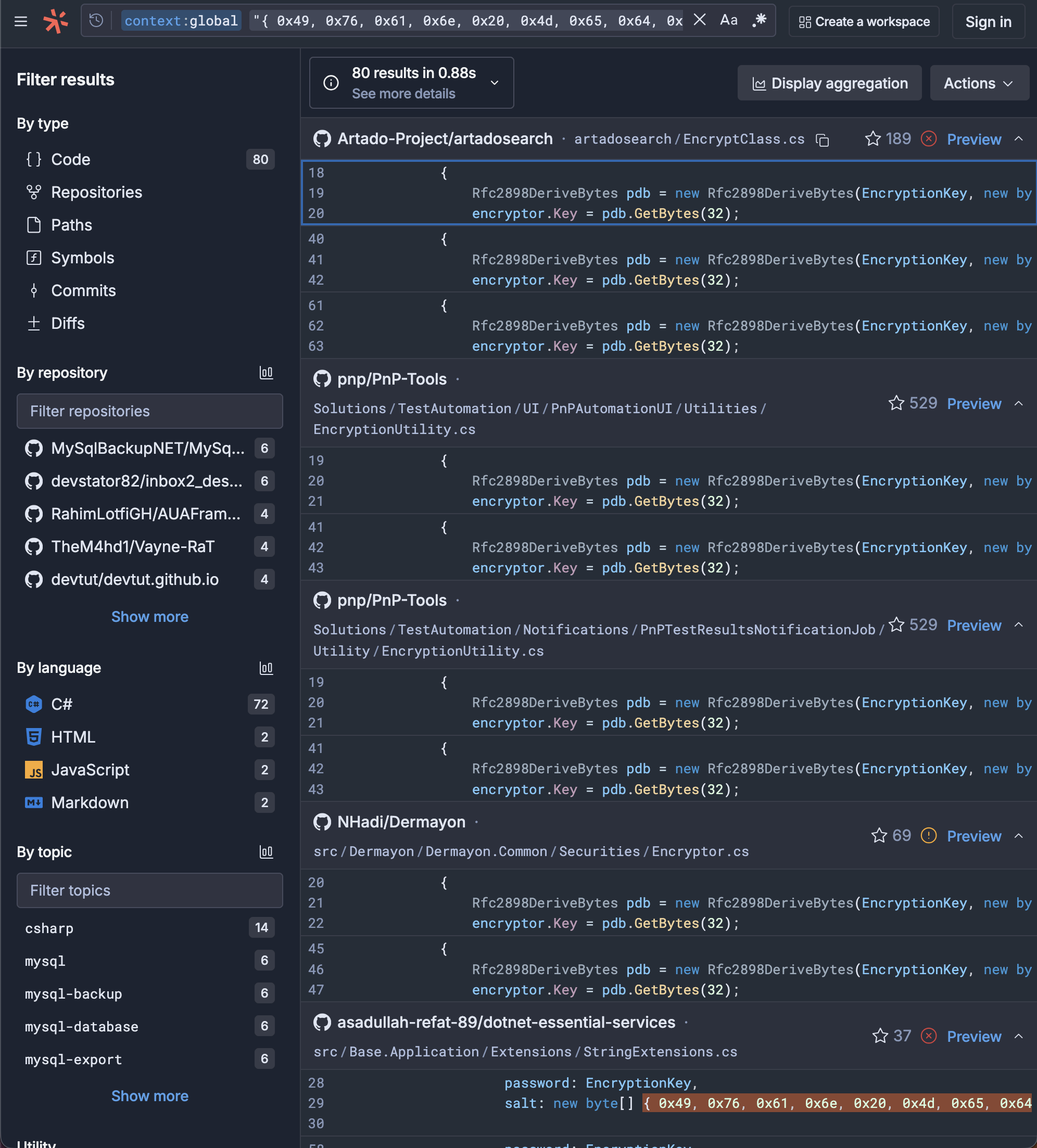
Task: Collapse Dermayon Encryptor.cs result
Action: [1018, 836]
